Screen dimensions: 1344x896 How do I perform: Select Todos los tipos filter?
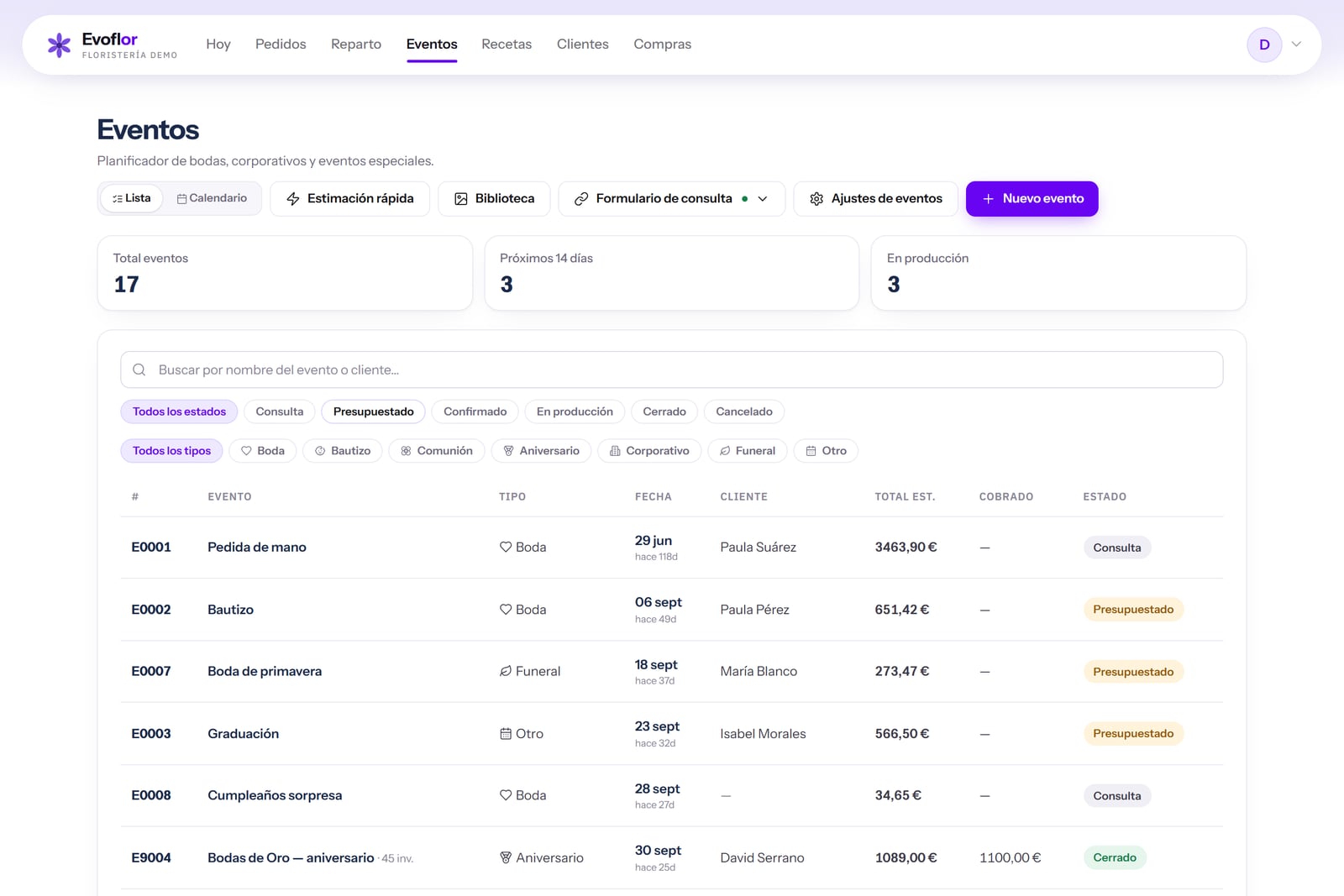(171, 451)
